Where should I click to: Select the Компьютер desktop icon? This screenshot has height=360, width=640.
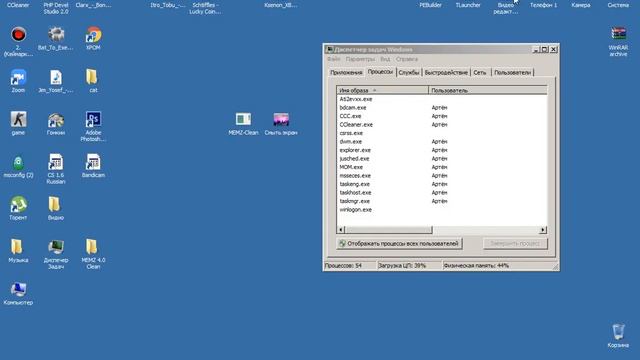point(18,289)
